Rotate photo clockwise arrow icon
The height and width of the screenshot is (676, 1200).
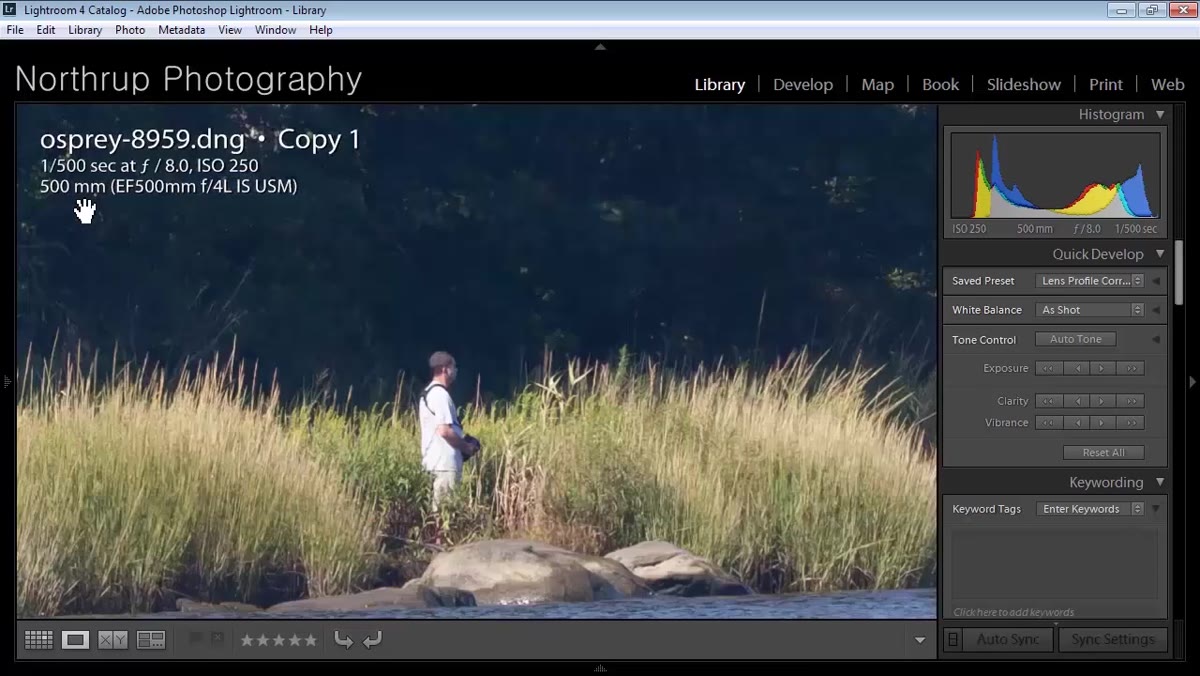[373, 640]
